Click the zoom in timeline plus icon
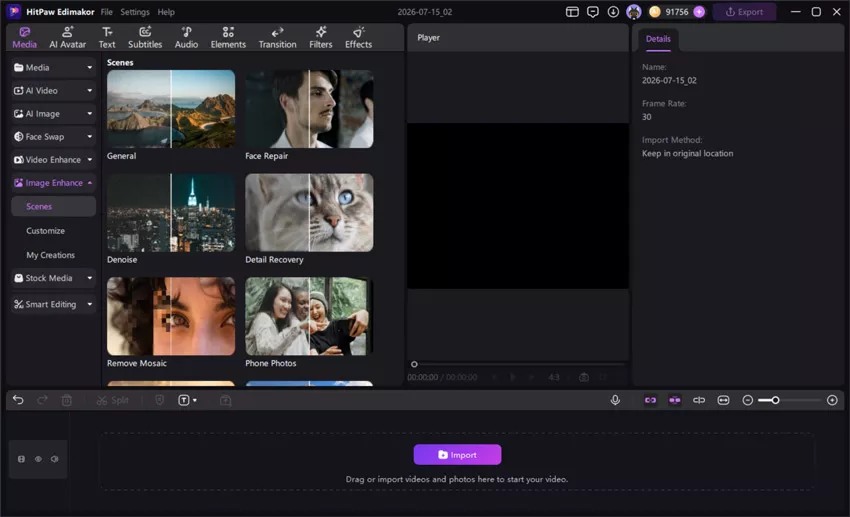Image resolution: width=850 pixels, height=517 pixels. coord(832,400)
